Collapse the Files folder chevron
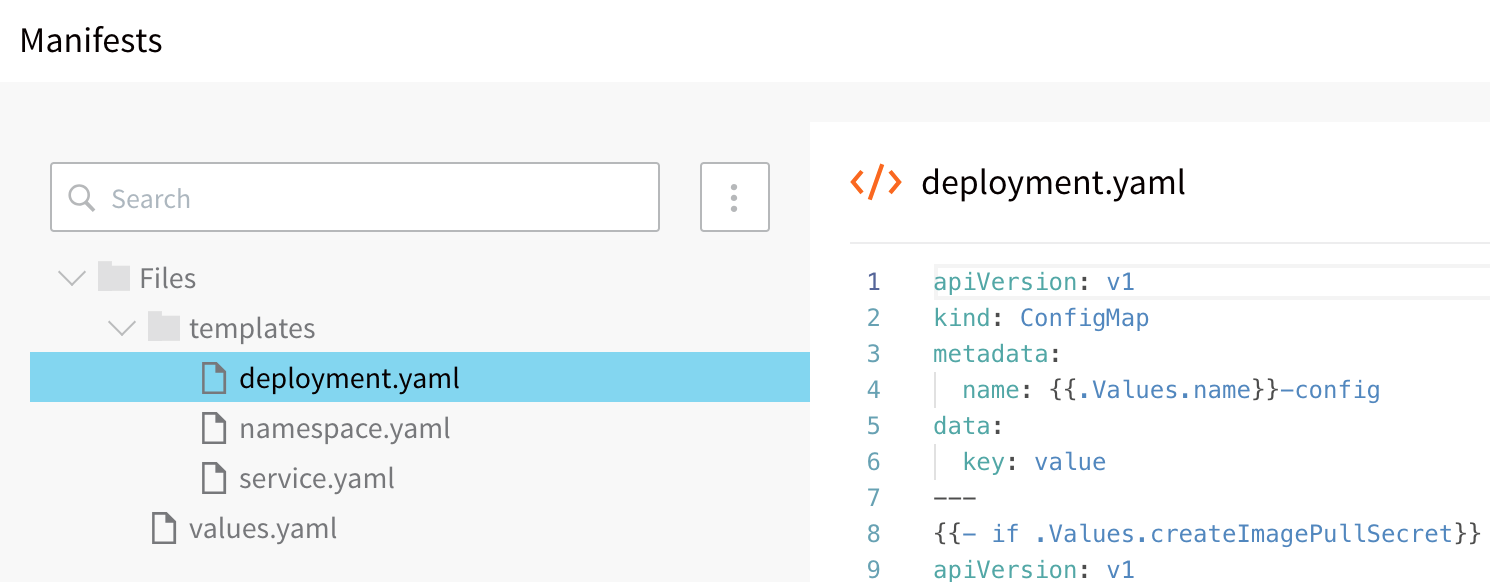 pos(72,278)
